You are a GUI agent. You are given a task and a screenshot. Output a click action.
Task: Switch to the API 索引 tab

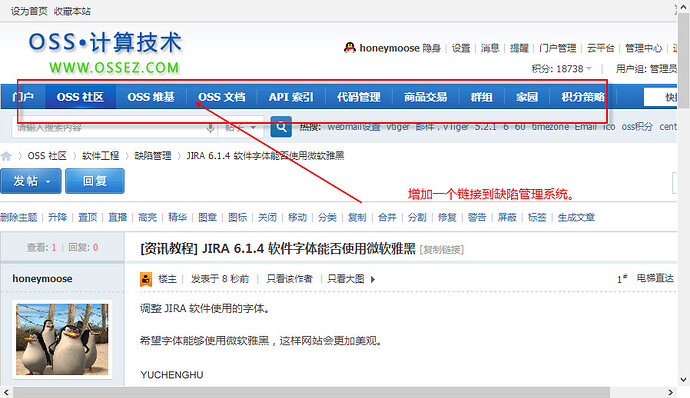pos(291,97)
